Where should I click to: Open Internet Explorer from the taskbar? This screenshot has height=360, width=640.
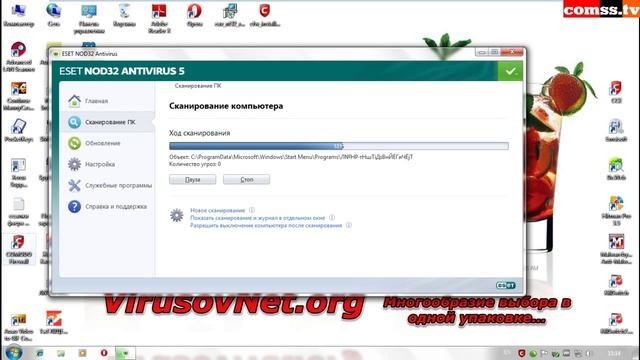coord(40,353)
